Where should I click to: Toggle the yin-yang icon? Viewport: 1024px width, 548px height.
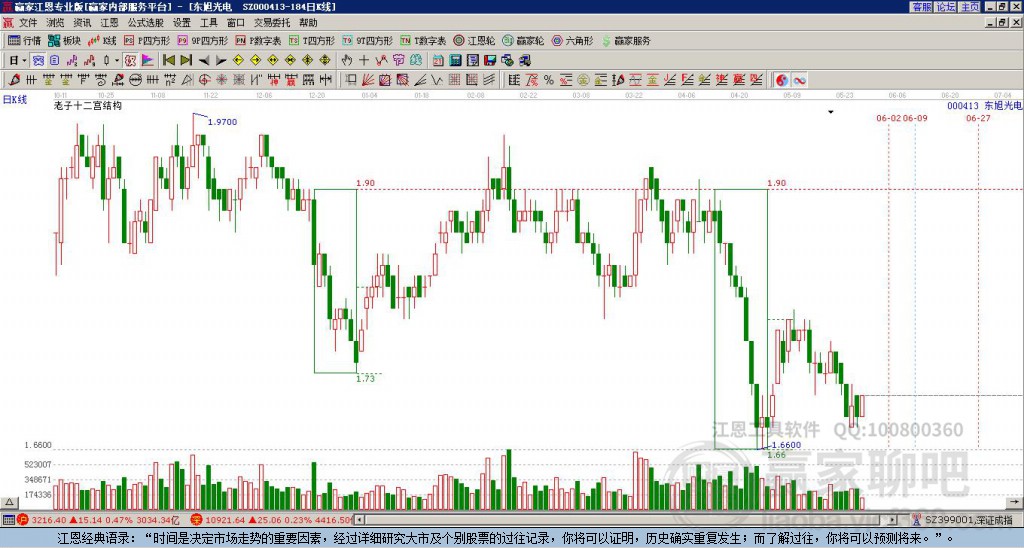(x=782, y=80)
